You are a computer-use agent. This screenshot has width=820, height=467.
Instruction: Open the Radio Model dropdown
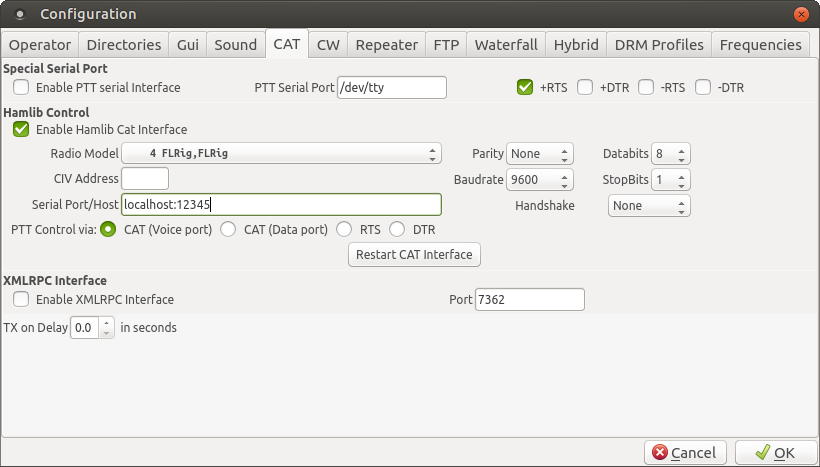point(281,154)
